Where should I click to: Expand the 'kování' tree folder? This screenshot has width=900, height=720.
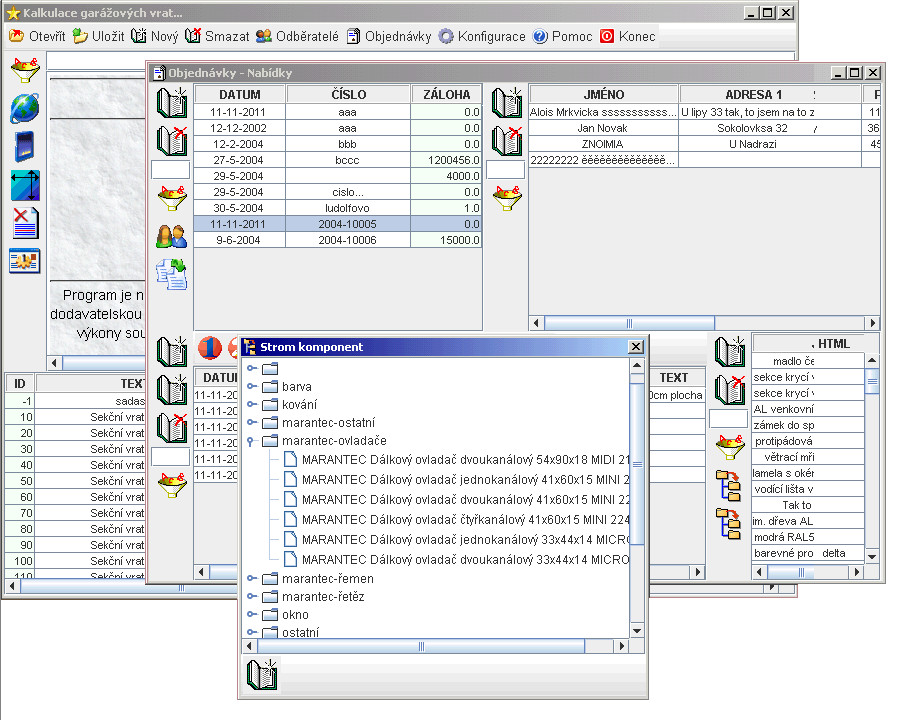click(251, 404)
